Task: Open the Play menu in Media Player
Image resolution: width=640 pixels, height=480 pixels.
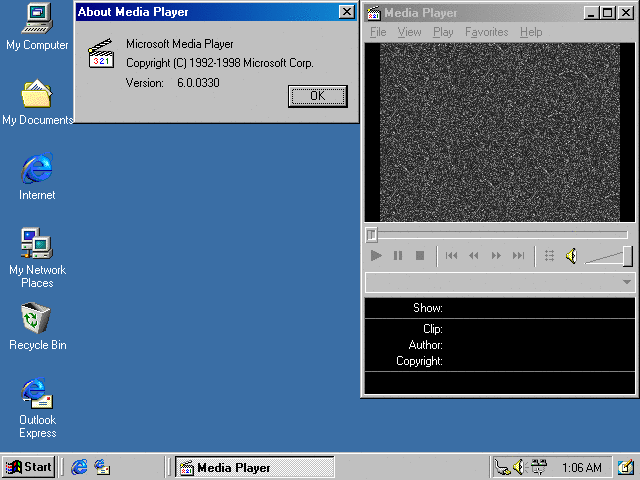Action: pos(443,32)
